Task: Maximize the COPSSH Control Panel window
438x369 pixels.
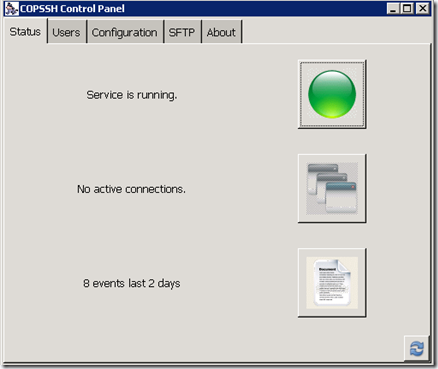Action: 407,8
